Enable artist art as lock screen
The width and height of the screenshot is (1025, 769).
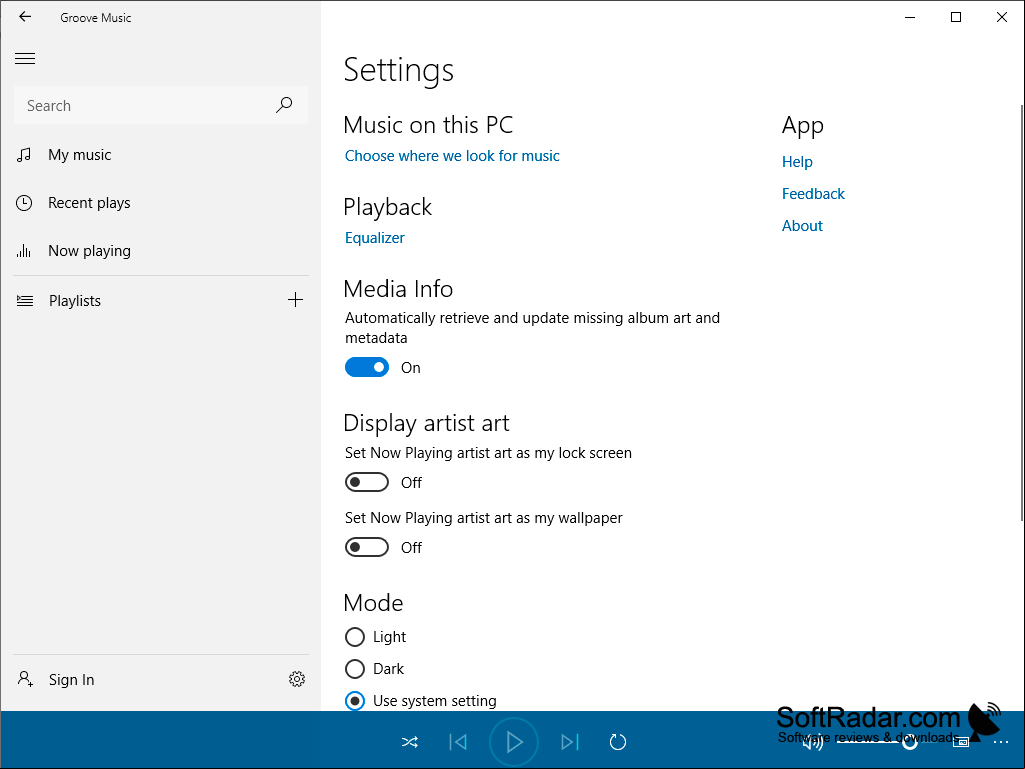[x=367, y=483]
